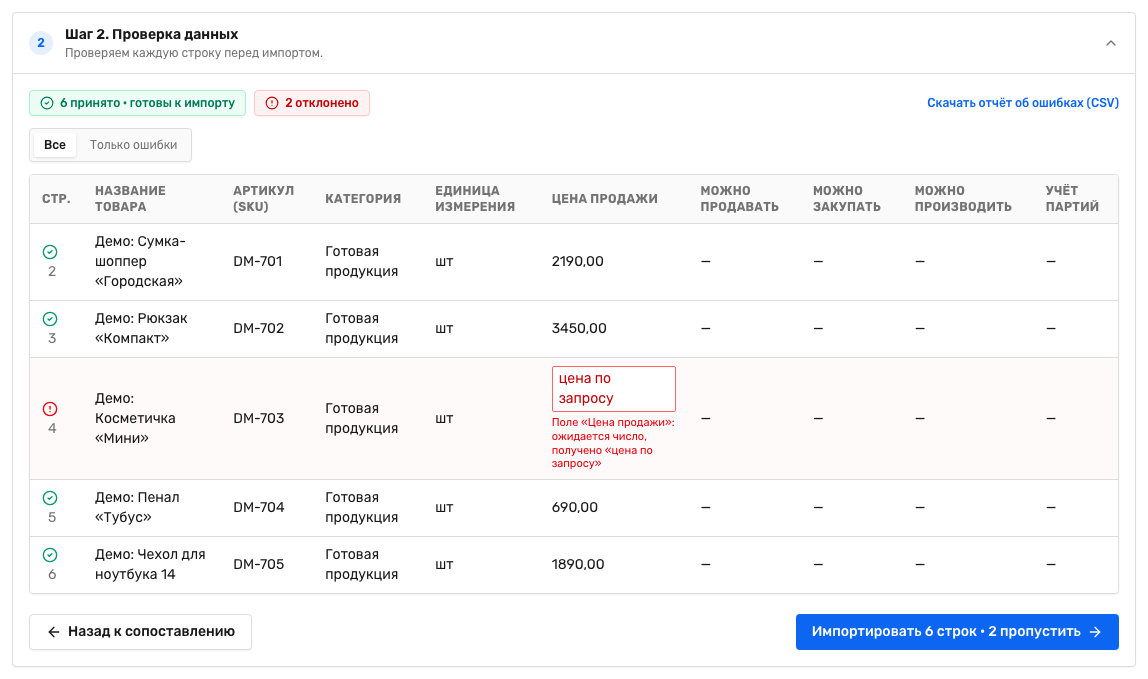1148x679 pixels.
Task: Click the «Шаг 2. Проверка данных» heading
Action: pyautogui.click(x=152, y=34)
